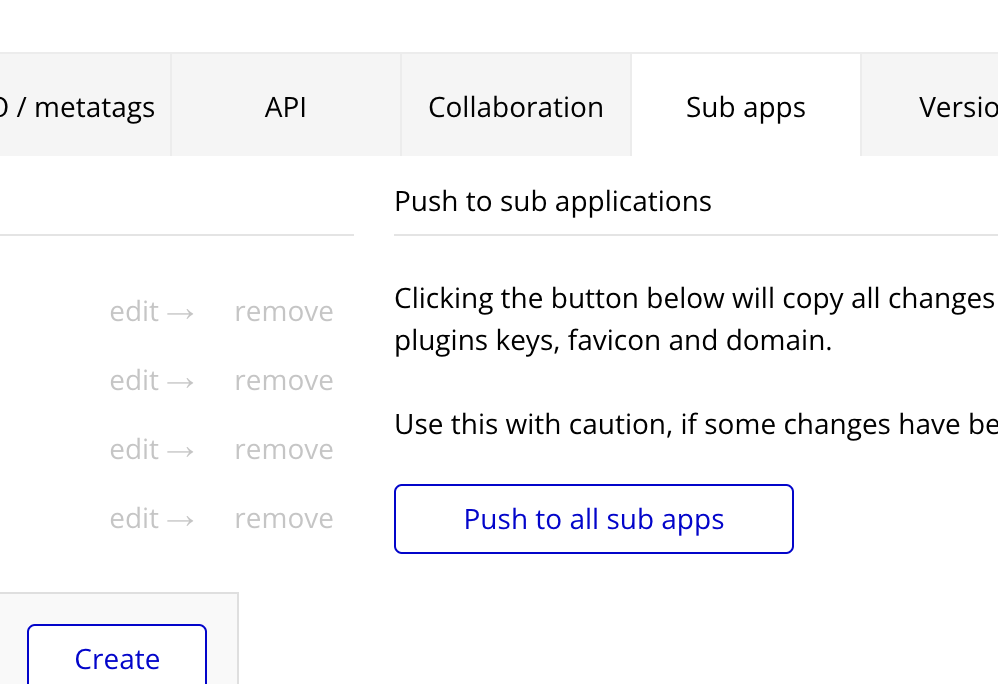
Task: Select the Sub apps tab
Action: click(746, 107)
